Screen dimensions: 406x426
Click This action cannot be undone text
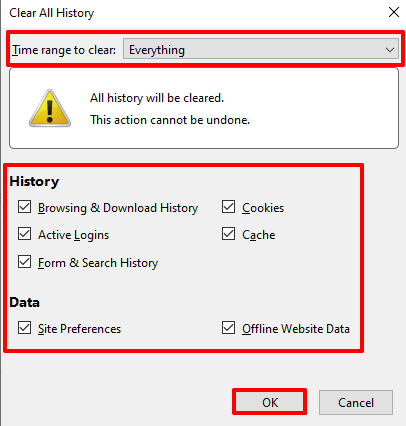click(x=170, y=120)
